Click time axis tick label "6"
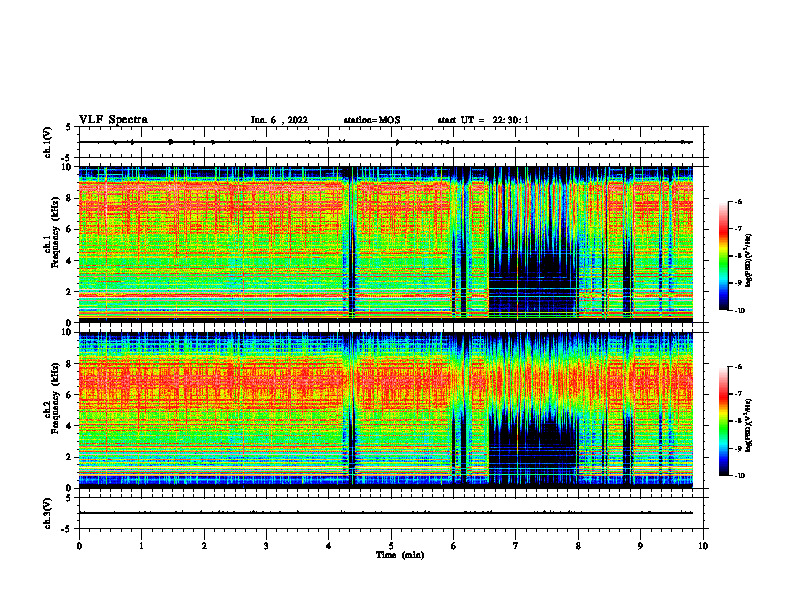 click(x=454, y=546)
